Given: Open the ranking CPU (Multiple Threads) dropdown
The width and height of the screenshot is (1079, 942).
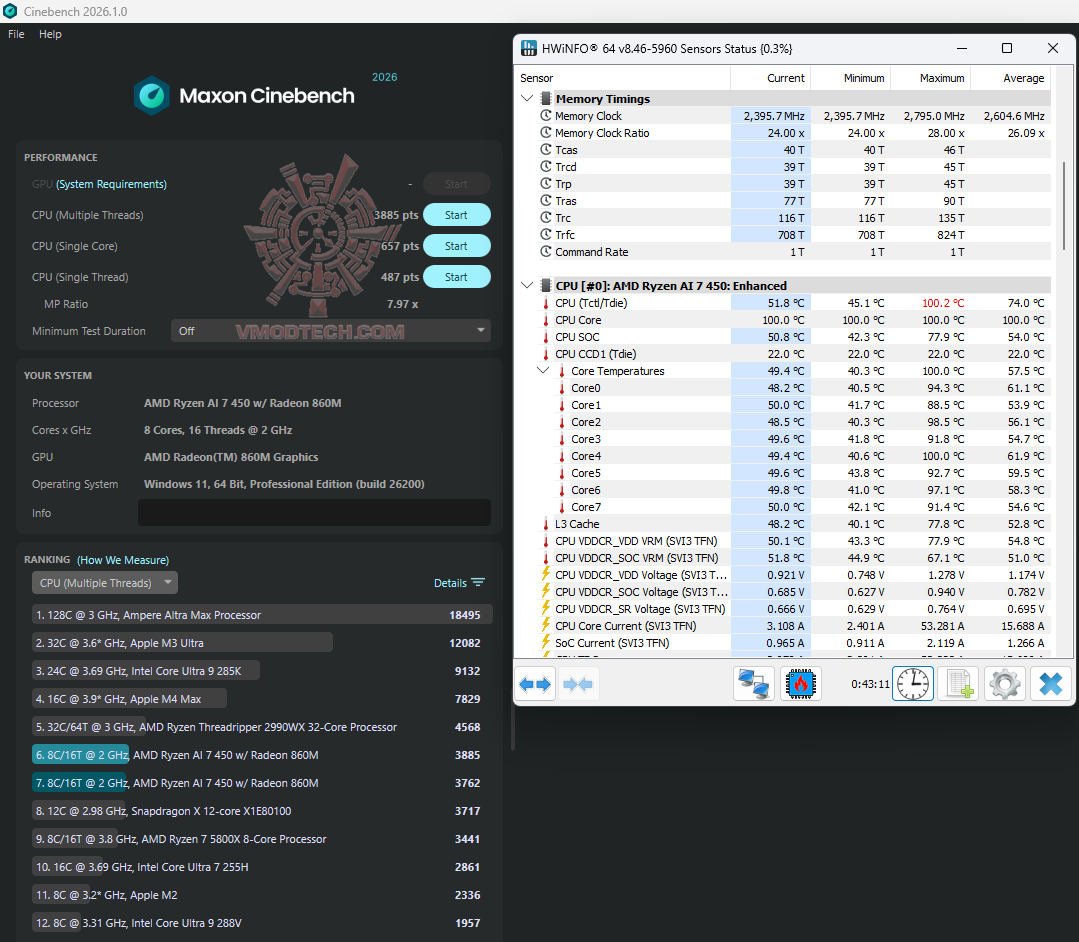Looking at the screenshot, I should tap(105, 583).
